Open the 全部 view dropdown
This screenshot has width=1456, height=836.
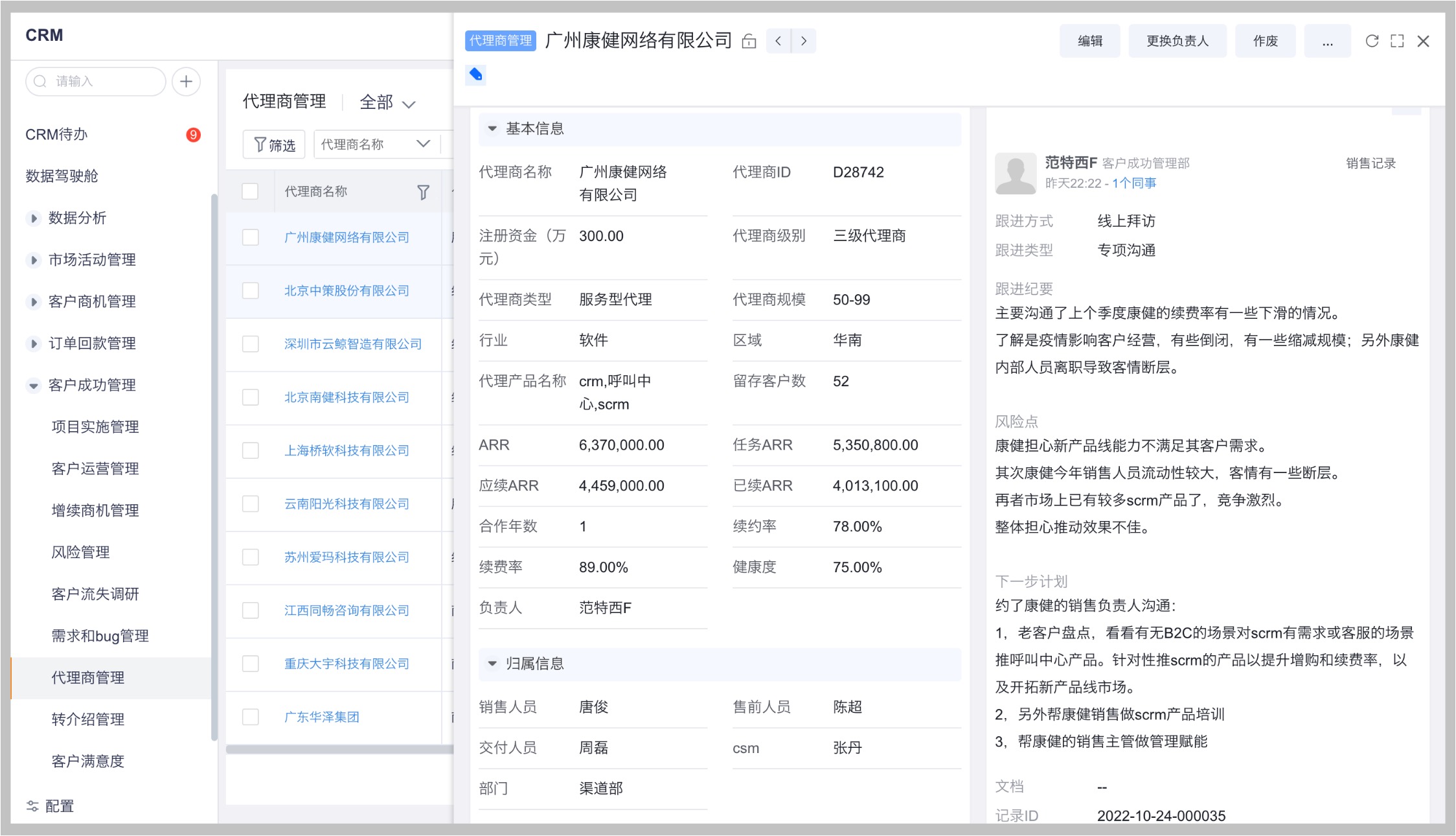click(387, 102)
